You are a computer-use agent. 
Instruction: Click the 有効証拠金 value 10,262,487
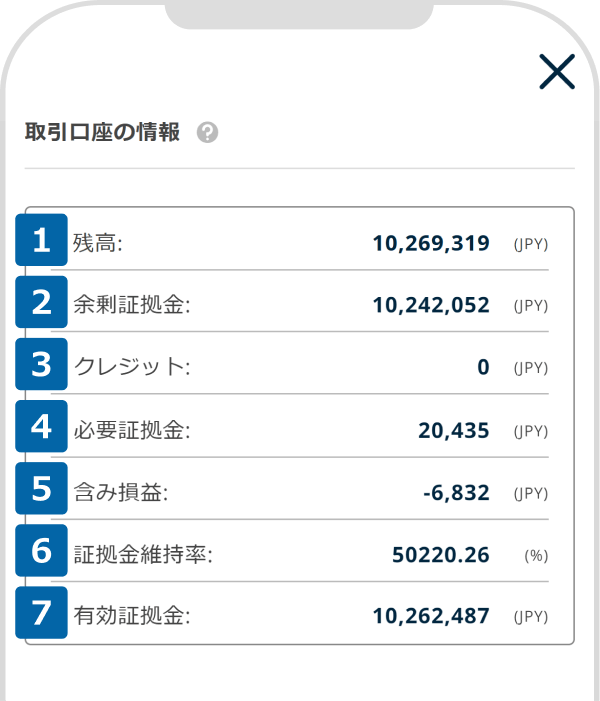(430, 616)
